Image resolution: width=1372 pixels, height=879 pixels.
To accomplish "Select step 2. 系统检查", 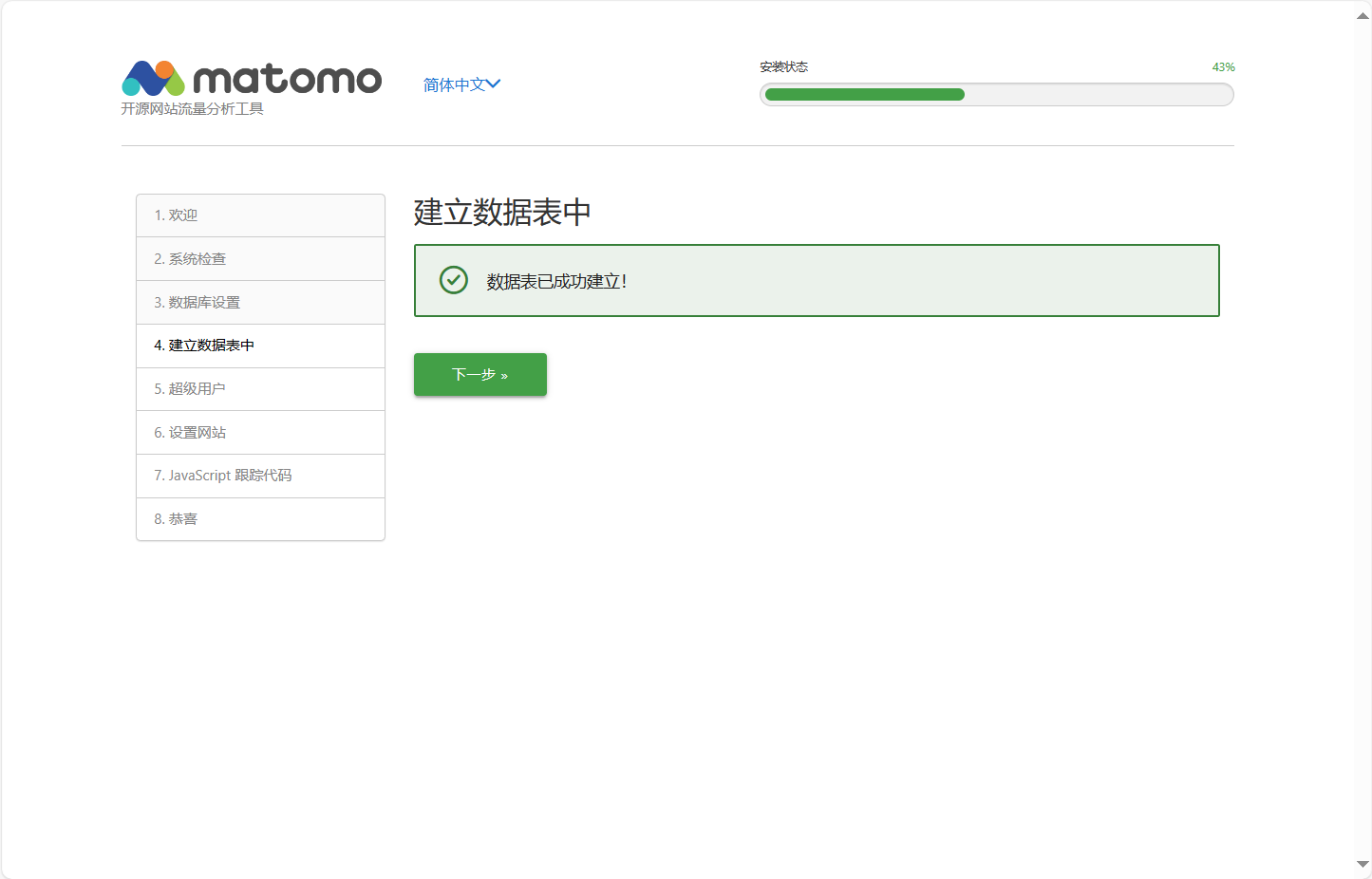I will point(260,259).
